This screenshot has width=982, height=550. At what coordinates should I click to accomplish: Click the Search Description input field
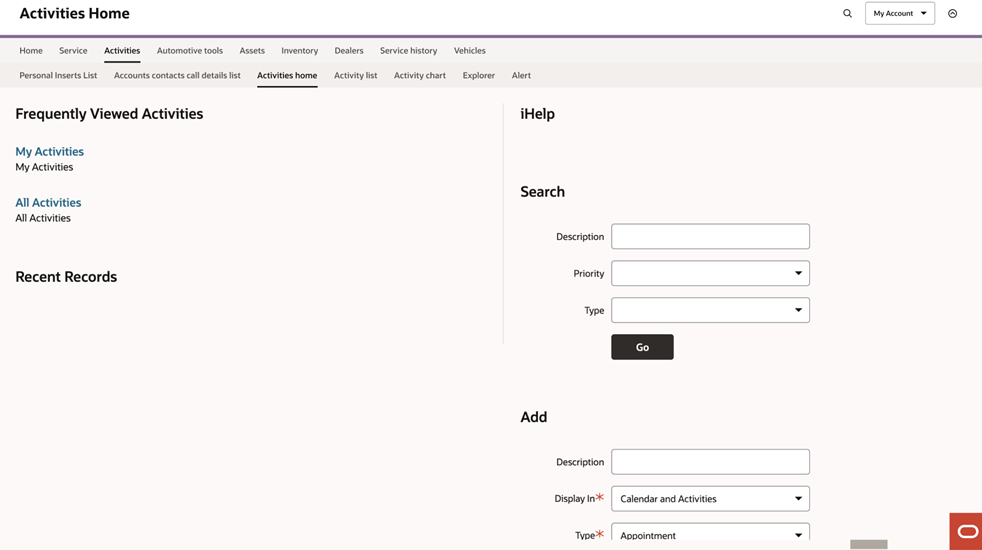(x=710, y=237)
